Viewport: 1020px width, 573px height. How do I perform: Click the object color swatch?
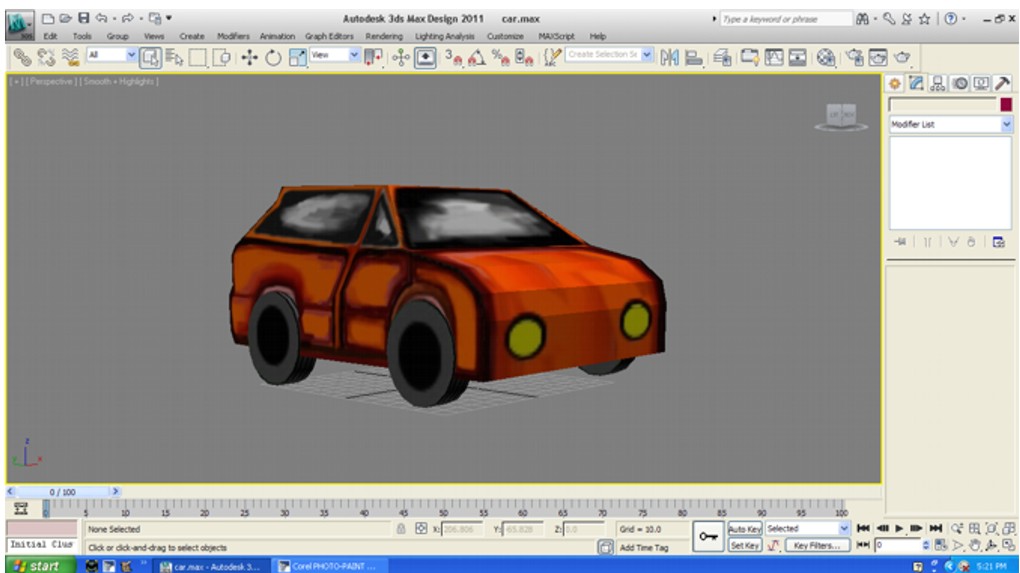pos(1006,104)
